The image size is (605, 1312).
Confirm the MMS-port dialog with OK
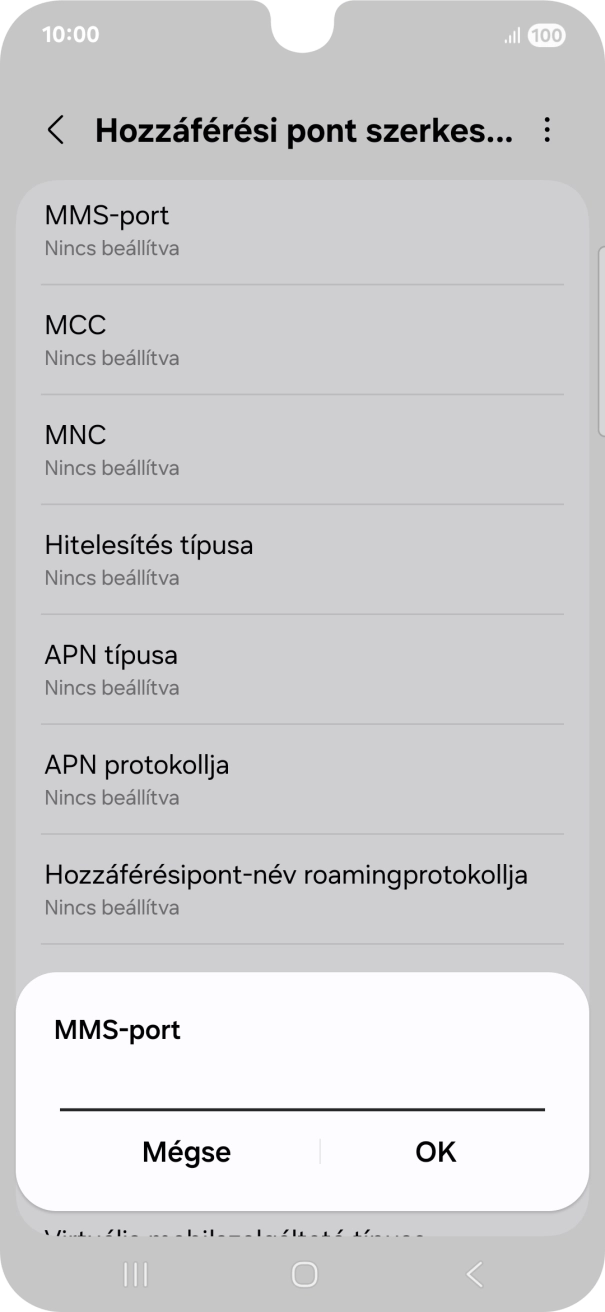(434, 1151)
